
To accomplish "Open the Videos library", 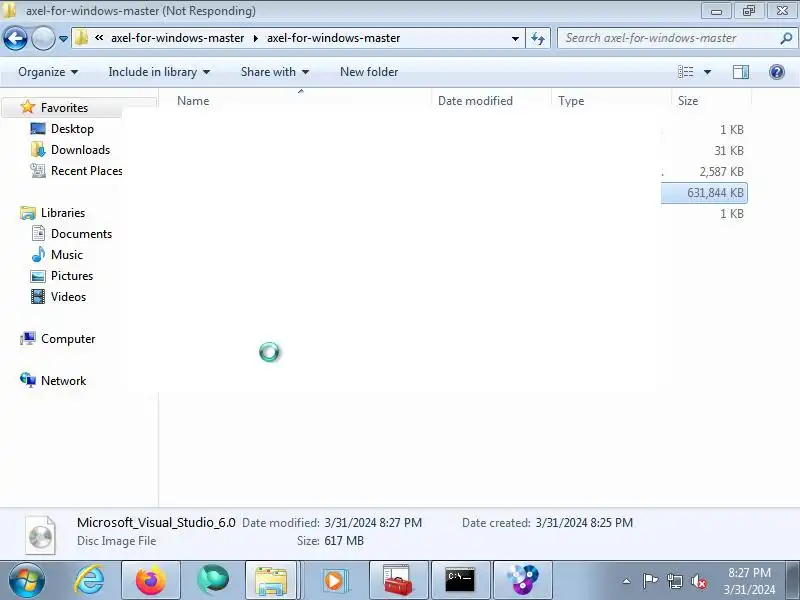I will [68, 297].
